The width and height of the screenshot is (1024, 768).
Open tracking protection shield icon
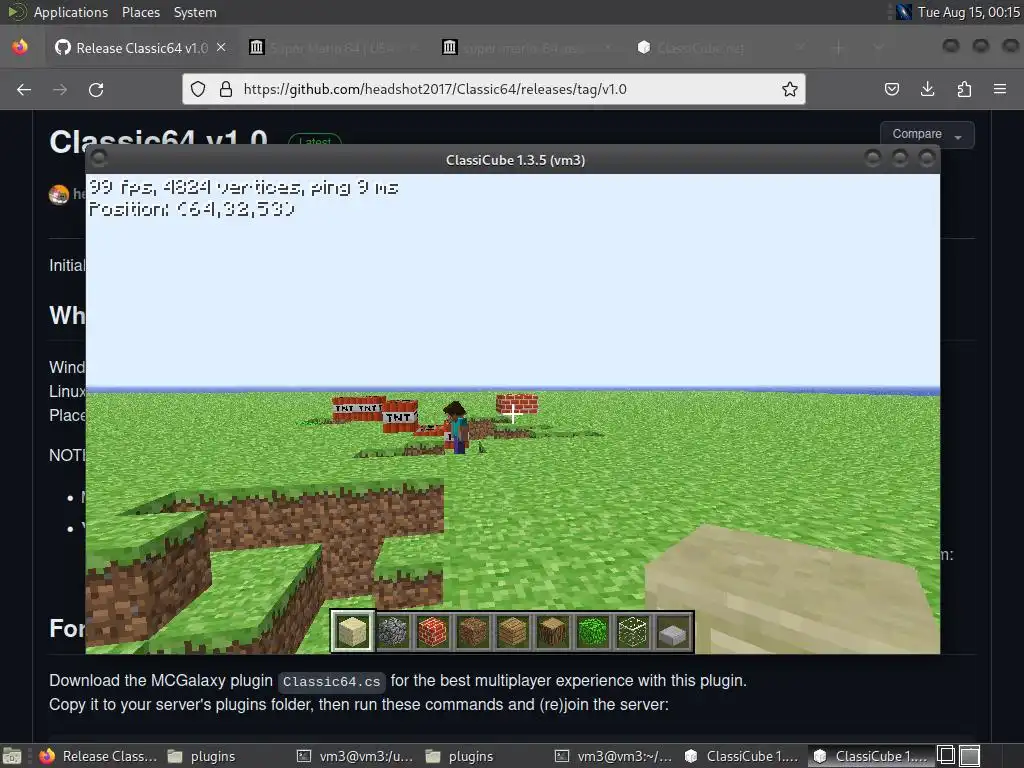tap(198, 89)
